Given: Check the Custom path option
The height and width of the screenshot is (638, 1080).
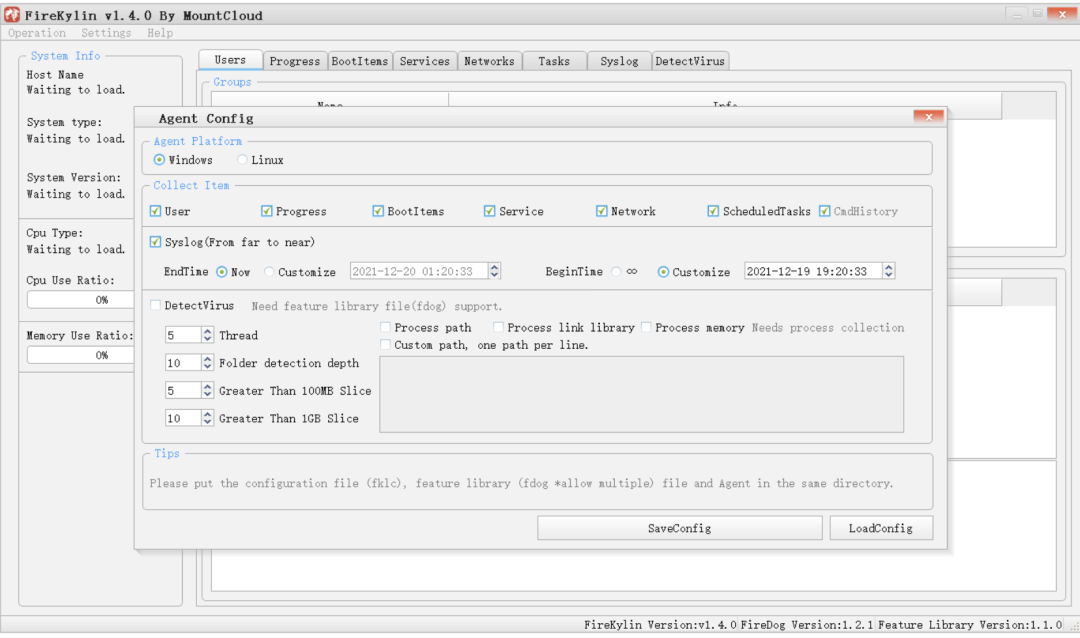Looking at the screenshot, I should 385,344.
